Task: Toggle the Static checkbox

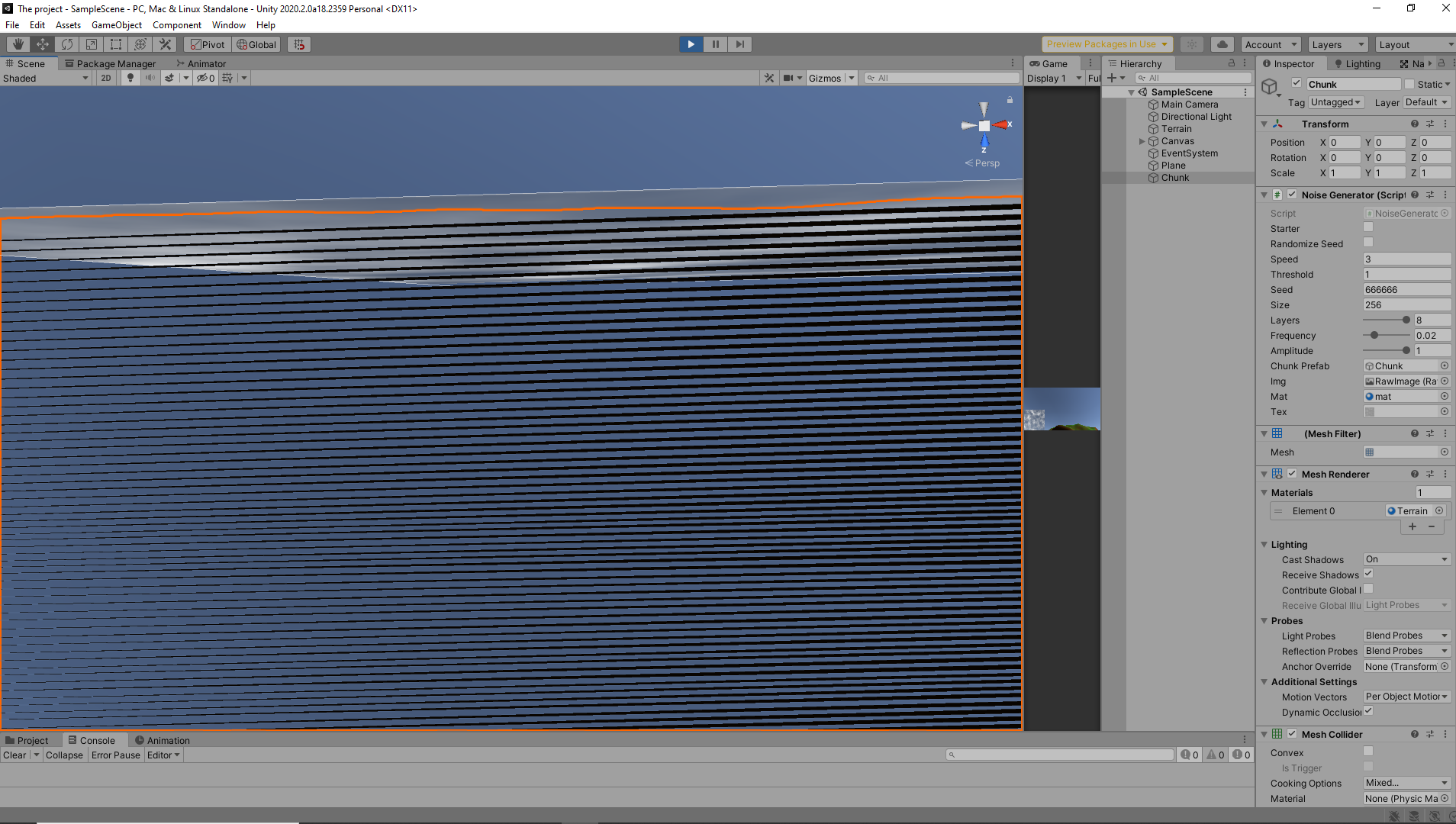Action: pos(1409,84)
